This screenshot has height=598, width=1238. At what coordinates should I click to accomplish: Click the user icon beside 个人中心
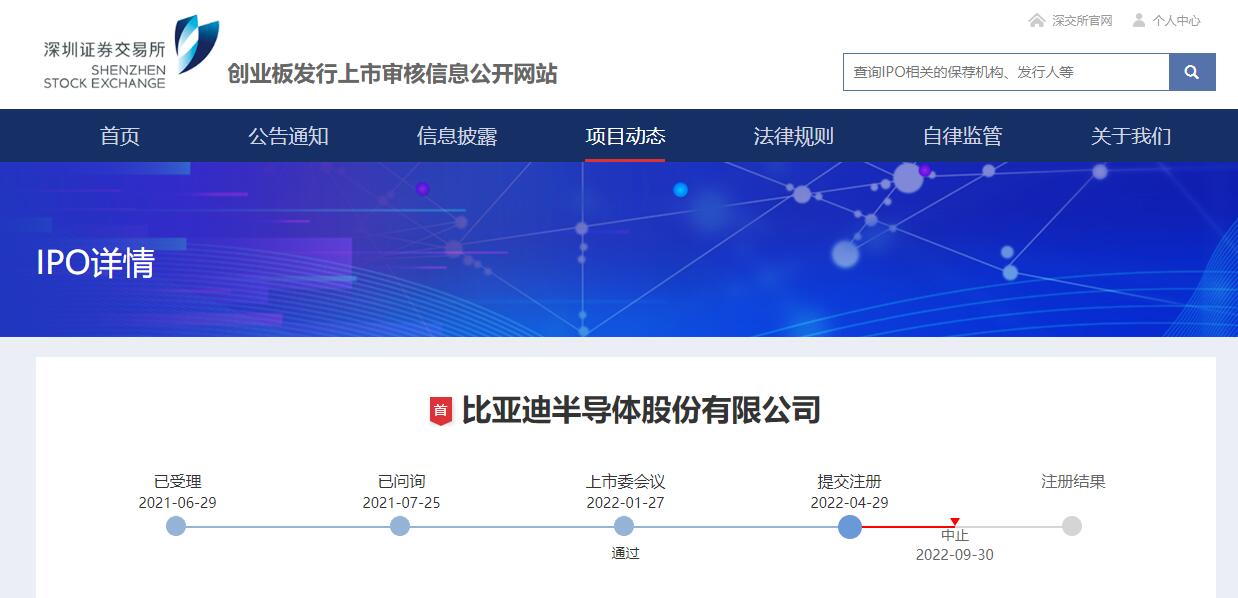tap(1139, 20)
